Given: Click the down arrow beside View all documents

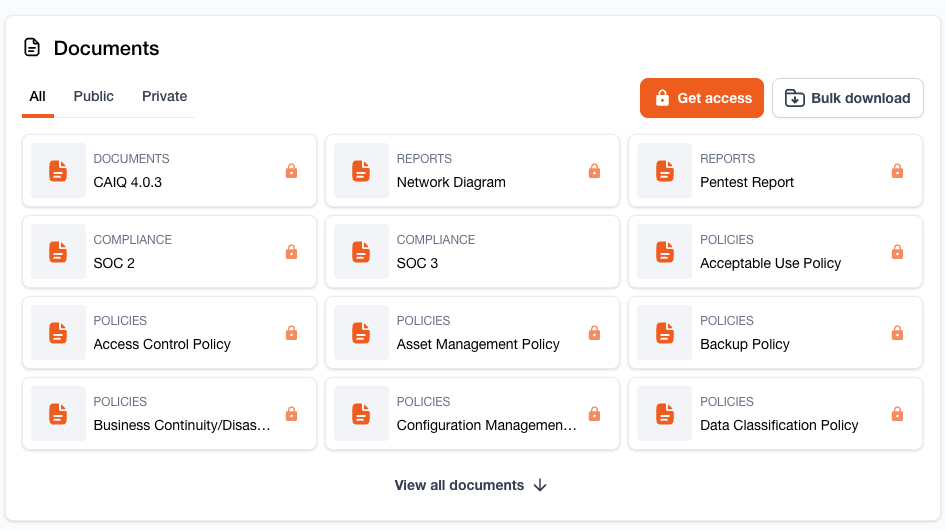Looking at the screenshot, I should pyautogui.click(x=540, y=485).
